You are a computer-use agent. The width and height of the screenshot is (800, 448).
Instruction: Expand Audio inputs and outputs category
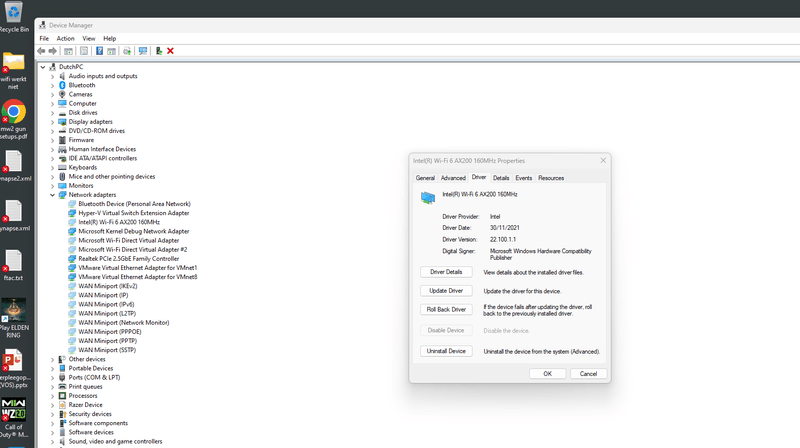[x=52, y=76]
